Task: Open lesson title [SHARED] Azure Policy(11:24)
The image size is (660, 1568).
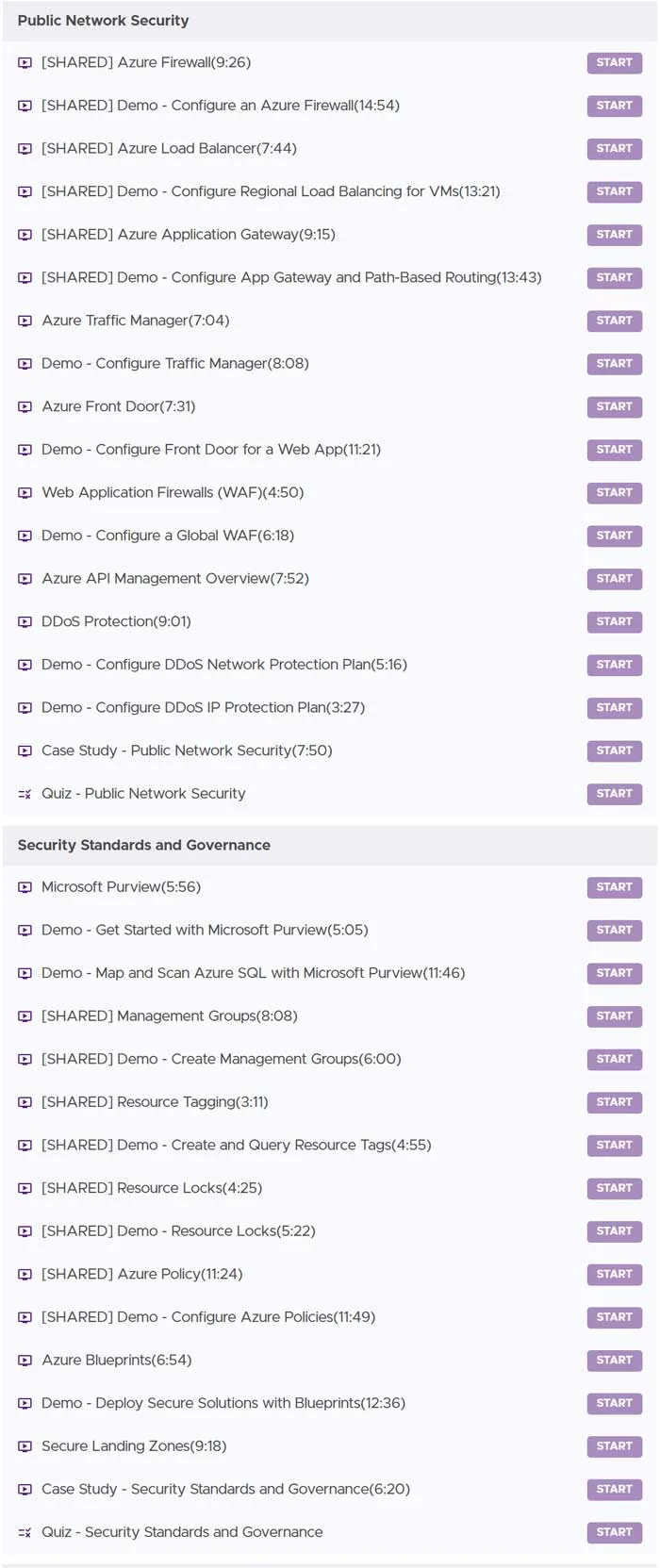Action: click(x=142, y=1275)
